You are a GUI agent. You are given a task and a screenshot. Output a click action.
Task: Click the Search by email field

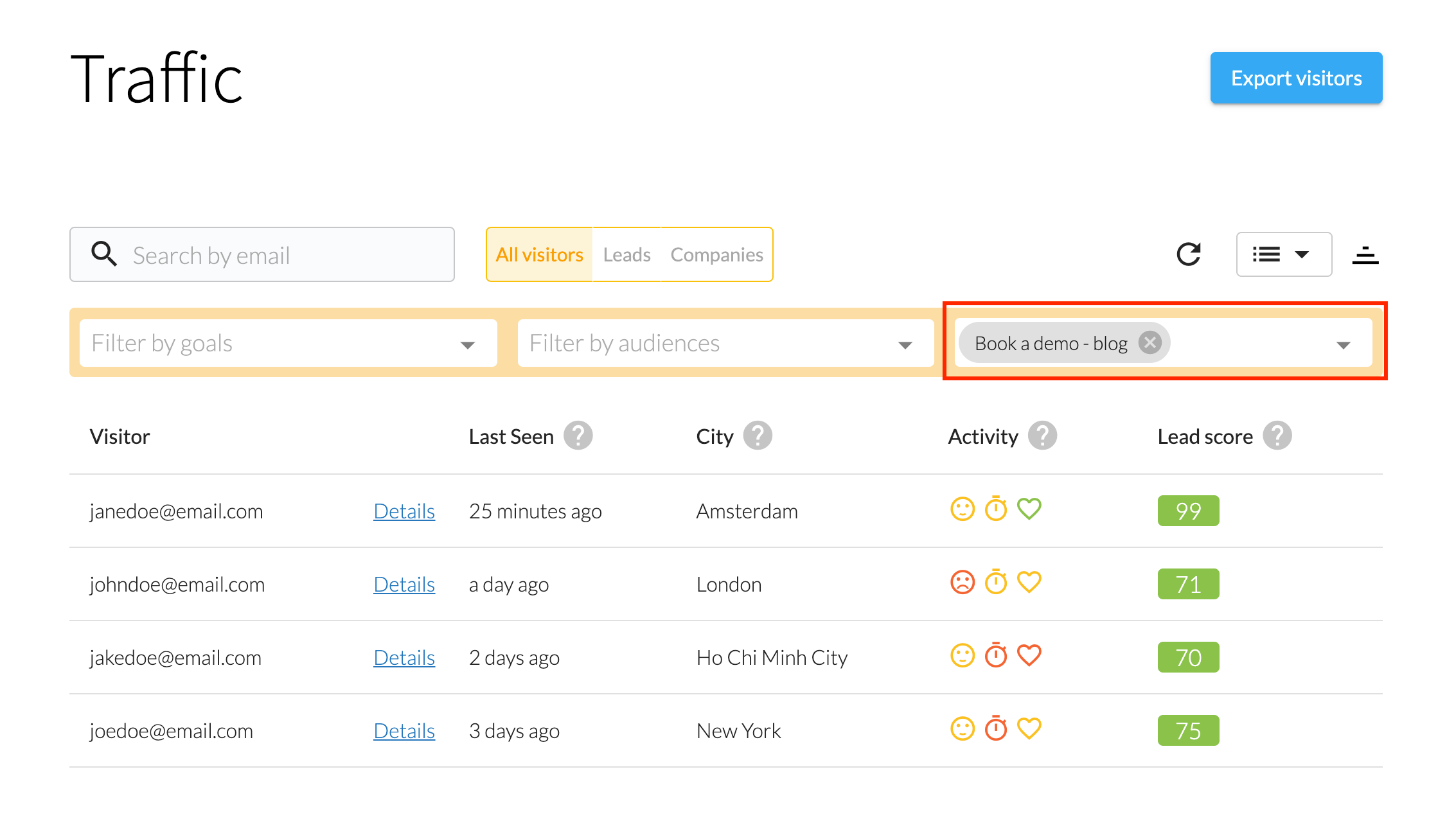pos(283,255)
